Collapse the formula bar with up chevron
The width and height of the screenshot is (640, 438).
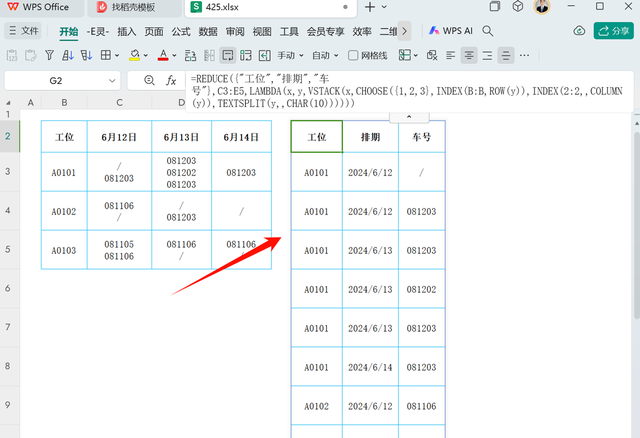(409, 117)
